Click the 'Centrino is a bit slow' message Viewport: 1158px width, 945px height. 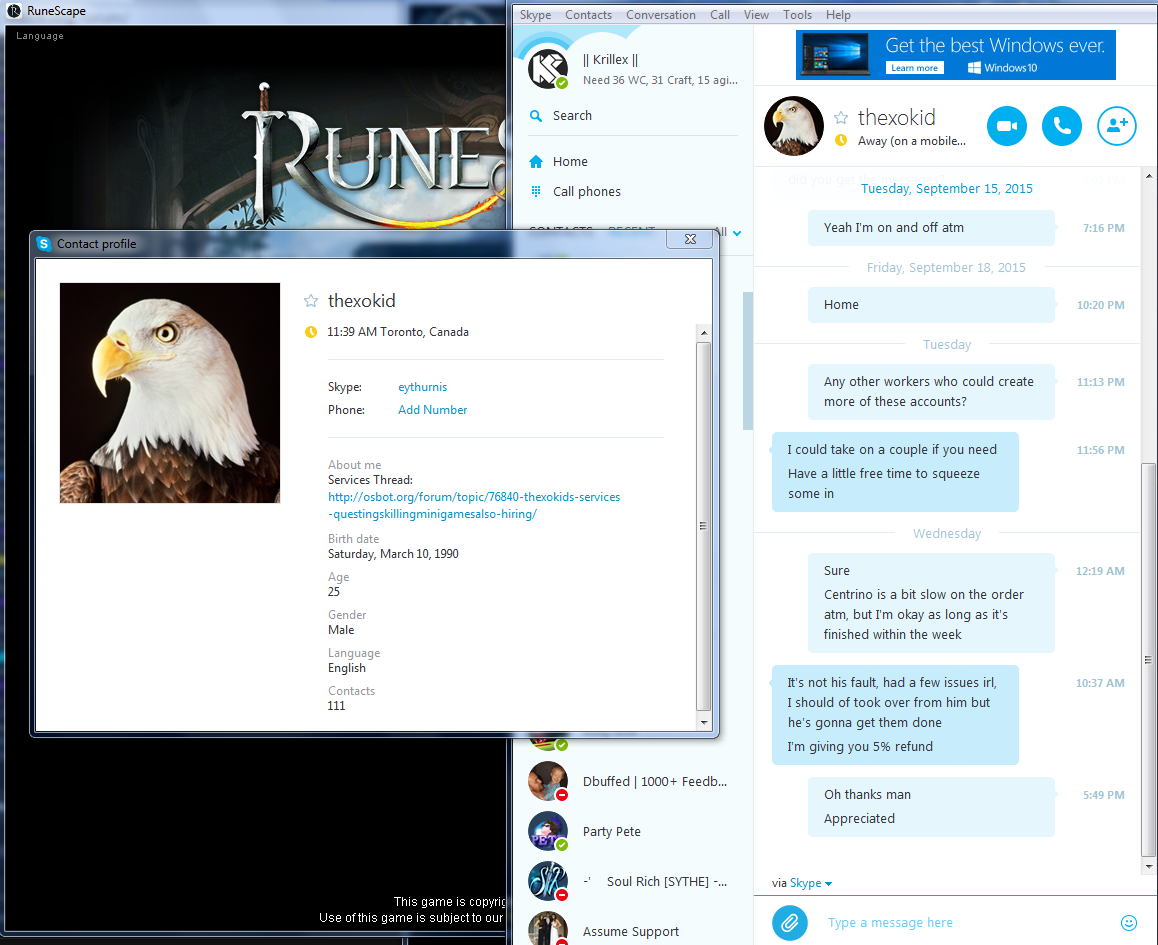tap(923, 614)
